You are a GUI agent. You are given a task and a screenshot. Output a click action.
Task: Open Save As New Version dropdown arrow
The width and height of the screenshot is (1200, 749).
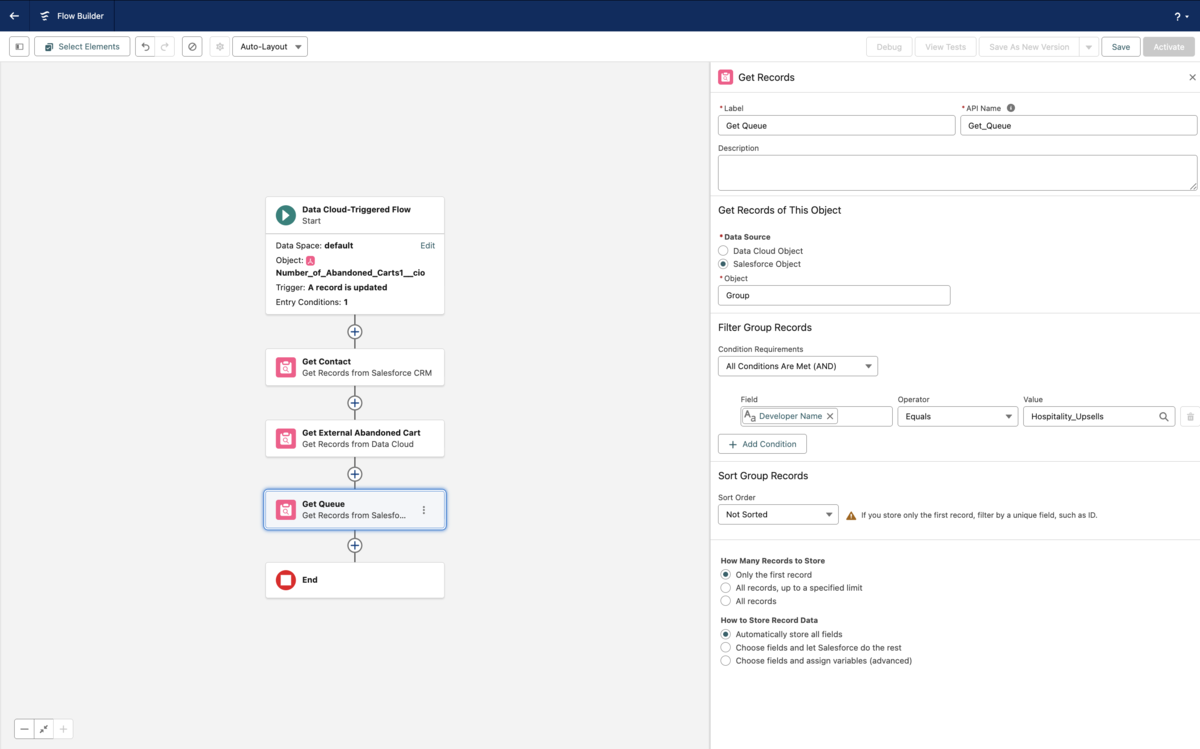click(x=1089, y=47)
